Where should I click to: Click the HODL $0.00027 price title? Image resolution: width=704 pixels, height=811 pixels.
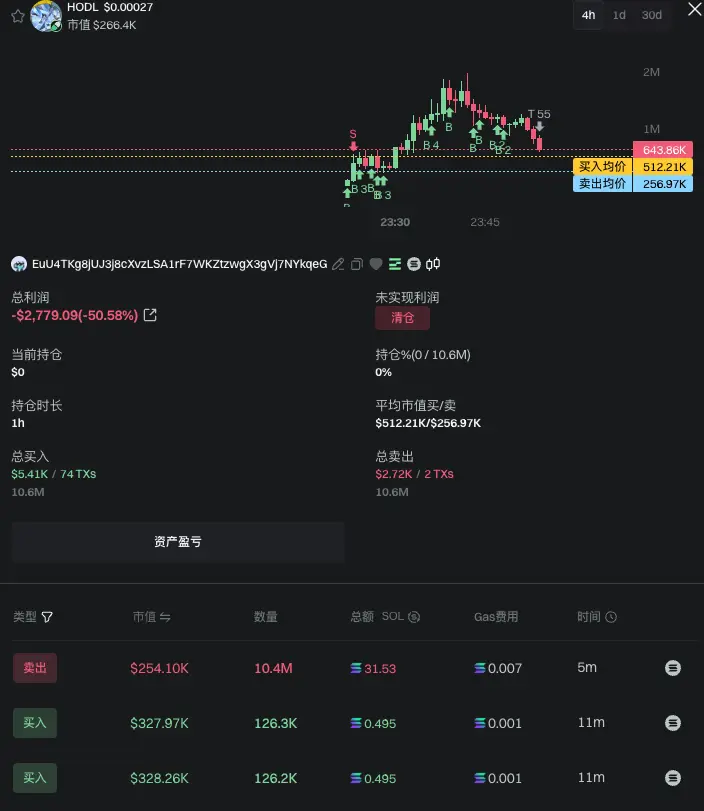(110, 7)
